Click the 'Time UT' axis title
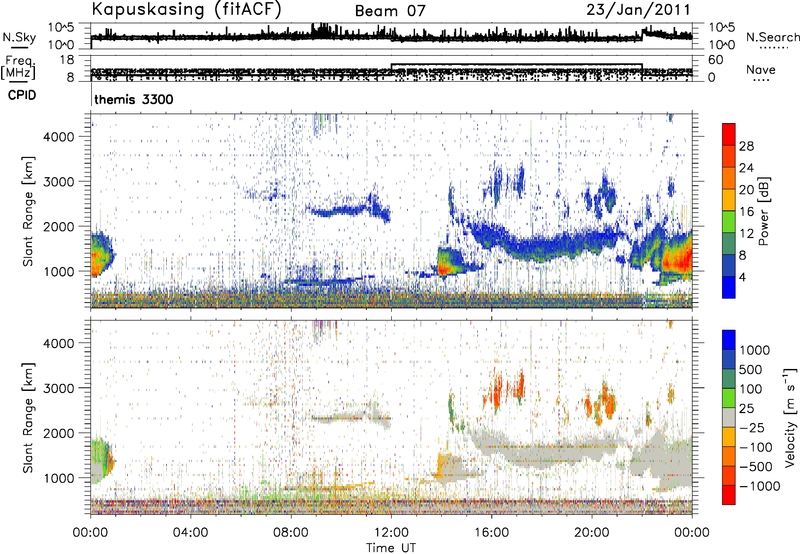800x554 pixels. tap(391, 548)
